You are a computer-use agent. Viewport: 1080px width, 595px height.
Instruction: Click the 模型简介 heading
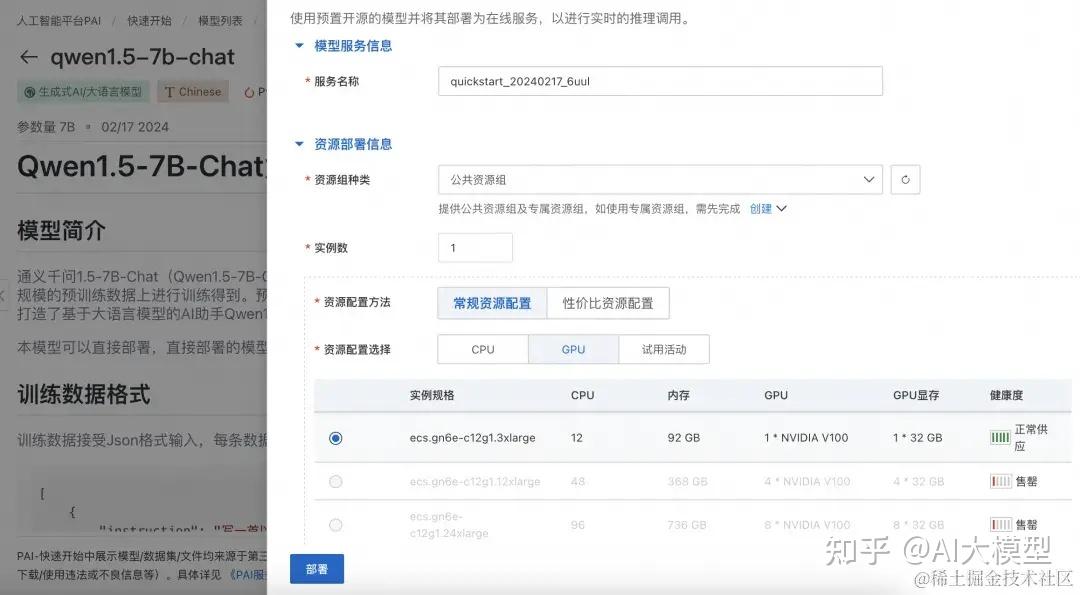click(x=61, y=231)
